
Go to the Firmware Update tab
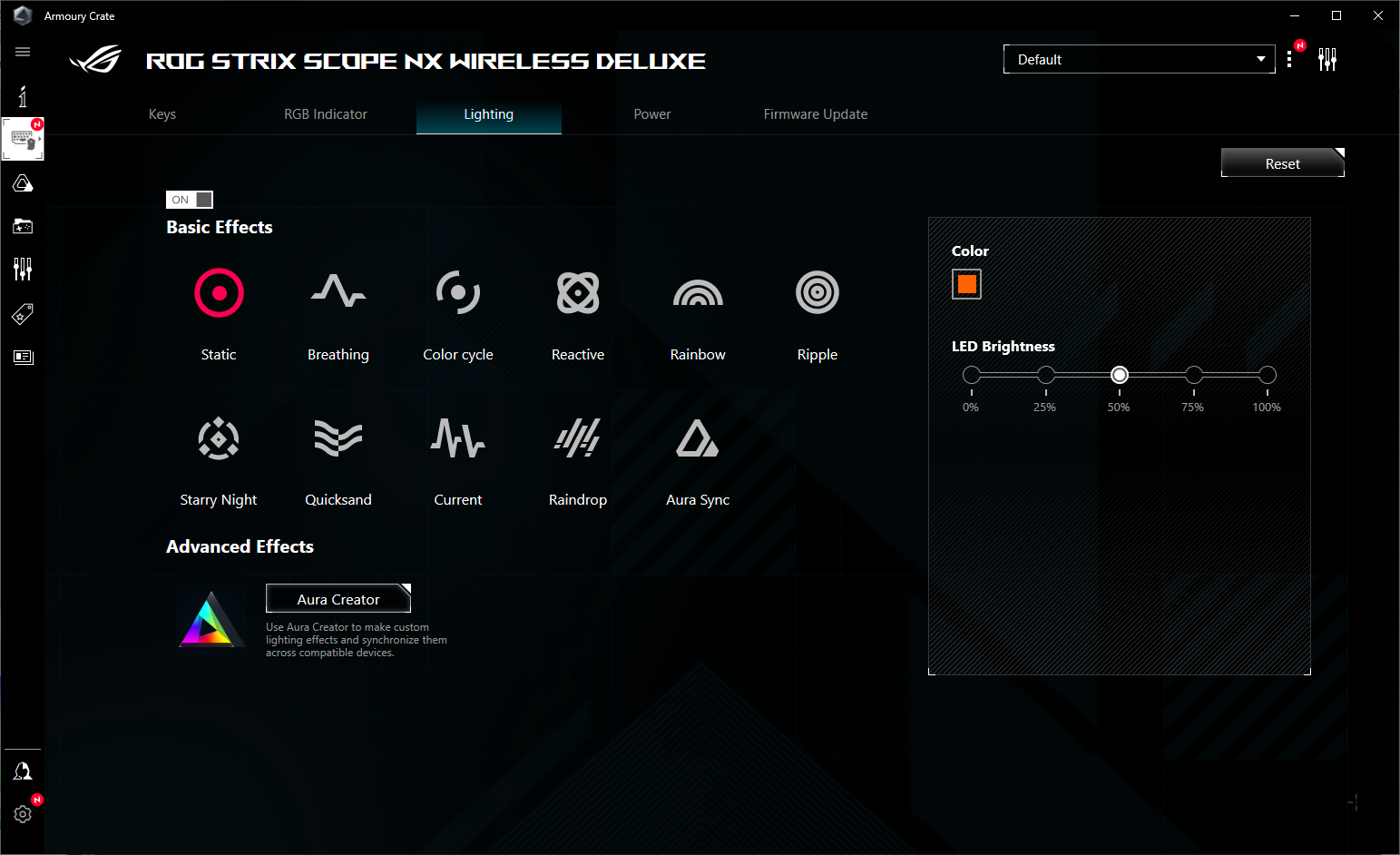816,114
